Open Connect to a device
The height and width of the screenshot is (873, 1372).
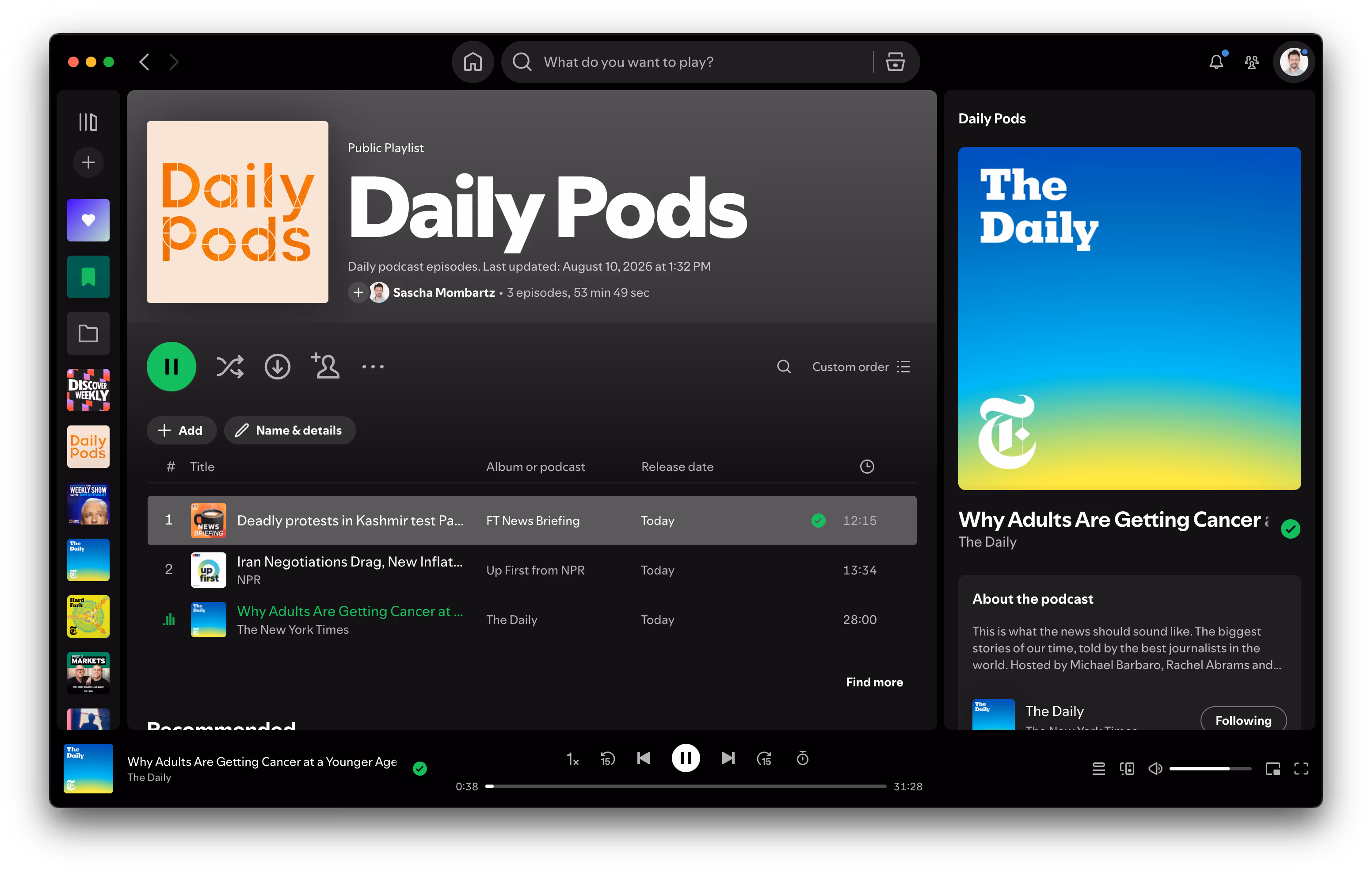[1127, 769]
